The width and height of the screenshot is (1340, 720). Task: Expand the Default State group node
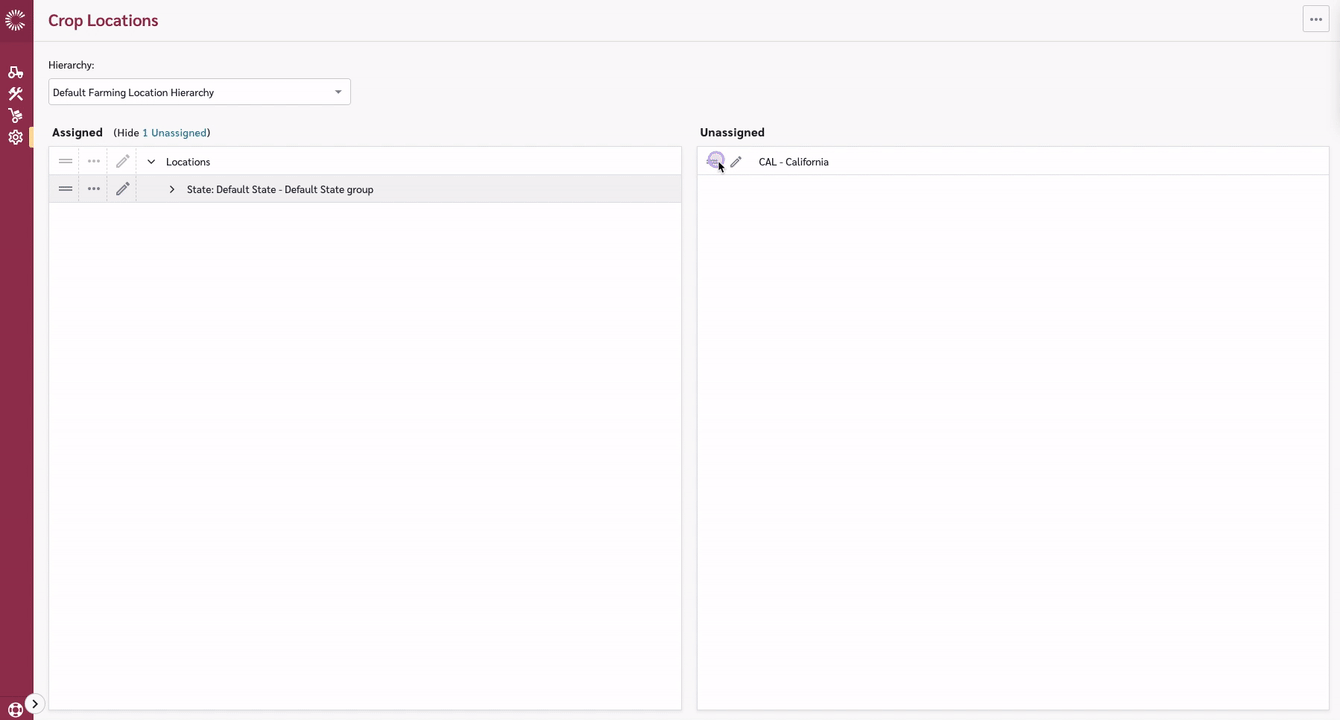[x=172, y=189]
